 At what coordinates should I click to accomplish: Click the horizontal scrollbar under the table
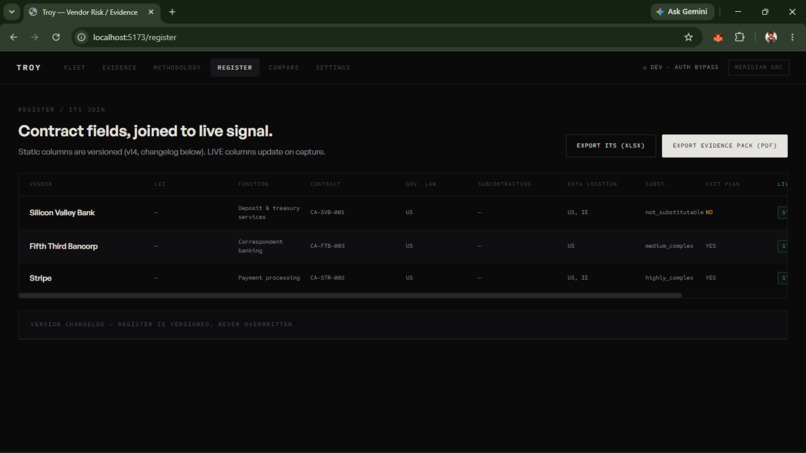pos(350,296)
